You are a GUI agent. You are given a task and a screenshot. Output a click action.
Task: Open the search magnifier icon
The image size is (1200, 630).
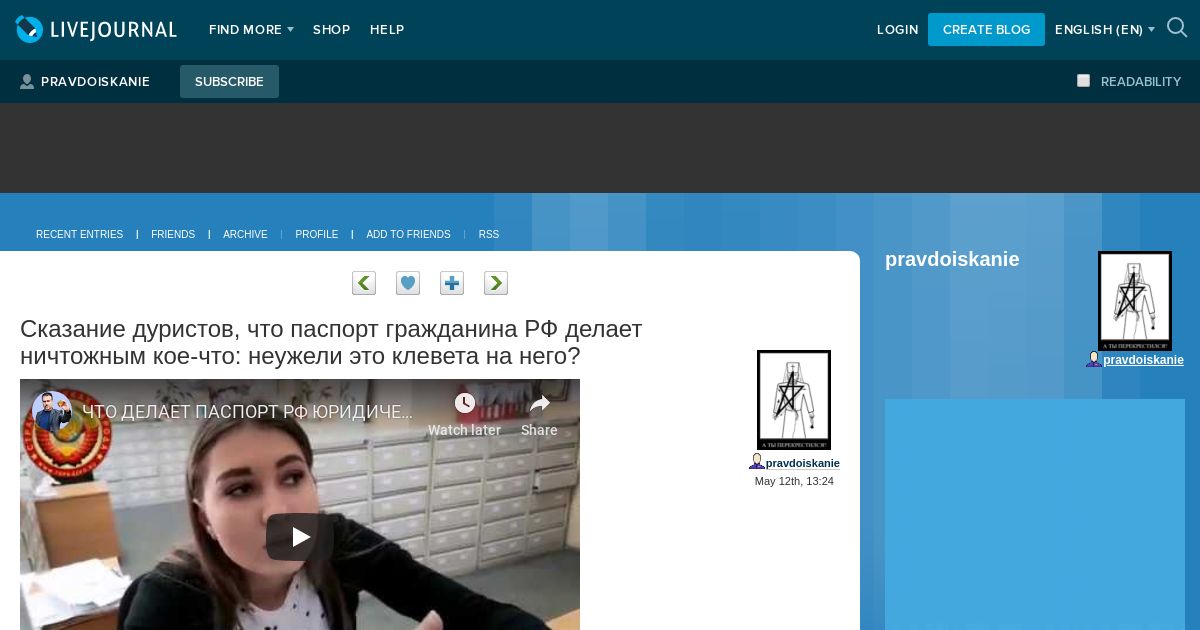(1177, 28)
